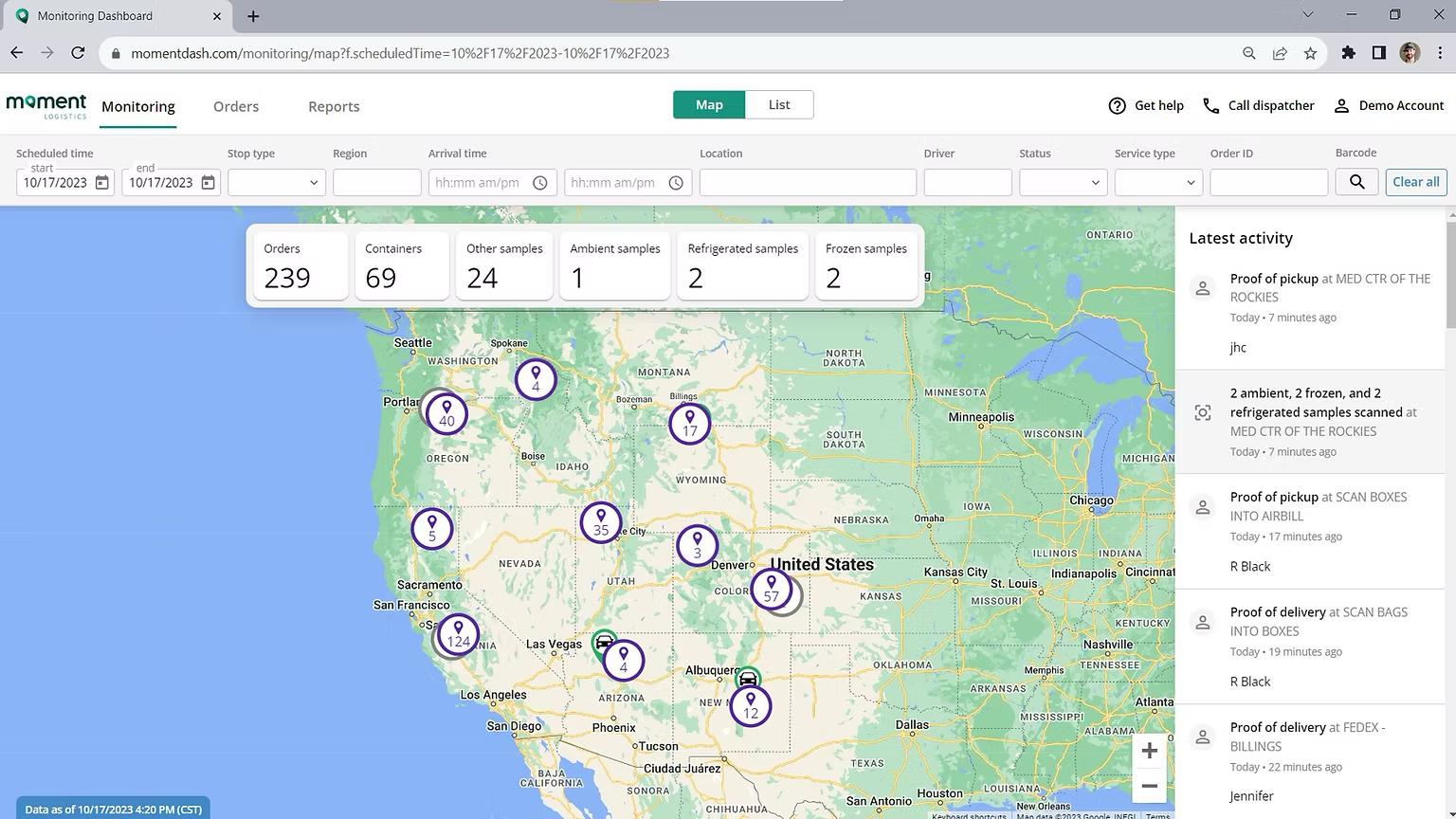
Task: Zoom out on the map
Action: [1149, 786]
